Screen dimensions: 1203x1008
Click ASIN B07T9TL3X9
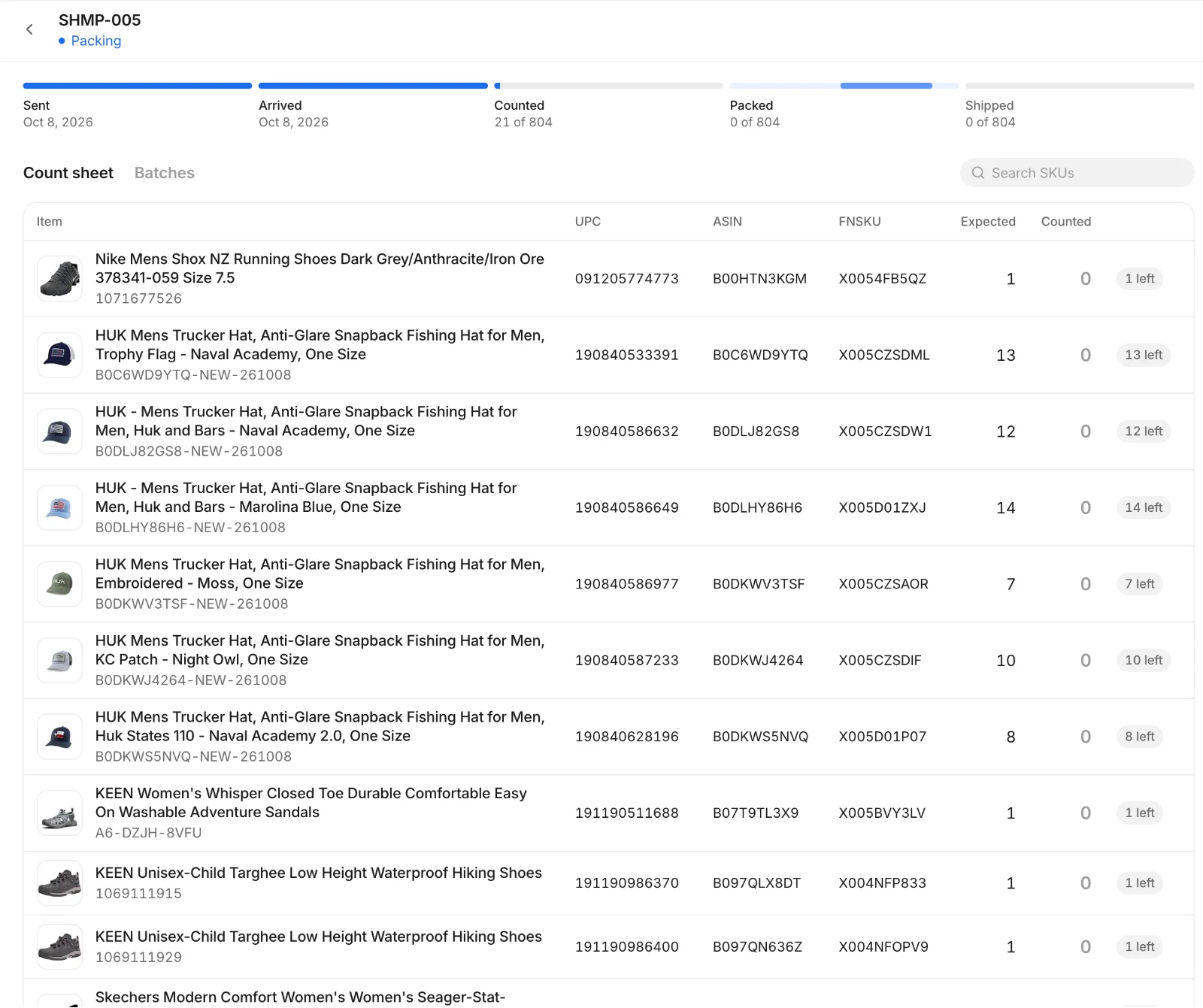click(756, 813)
